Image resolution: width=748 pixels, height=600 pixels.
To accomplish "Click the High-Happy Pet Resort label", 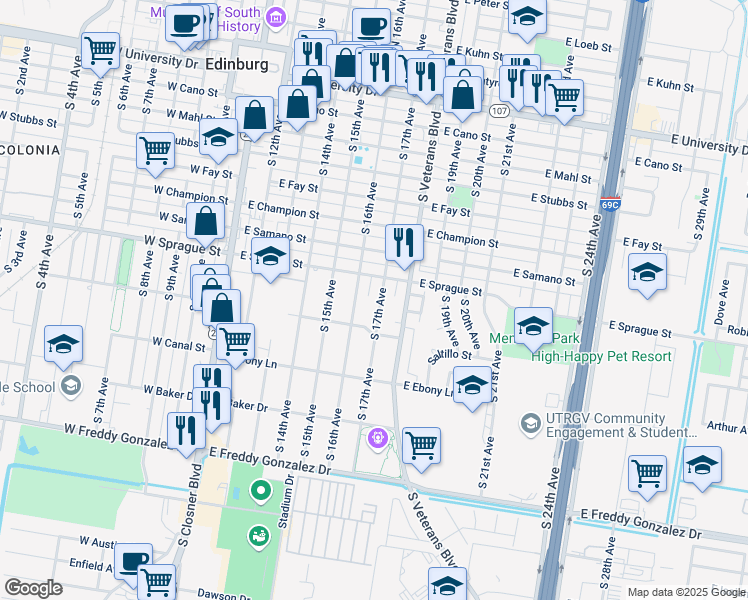I will pos(601,356).
